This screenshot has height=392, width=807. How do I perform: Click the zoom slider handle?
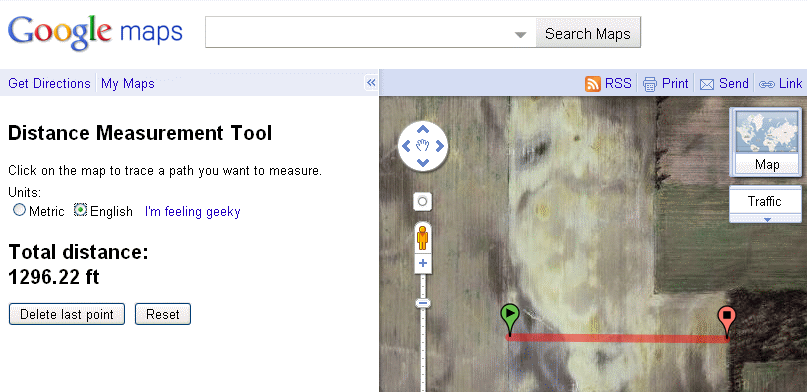(423, 304)
